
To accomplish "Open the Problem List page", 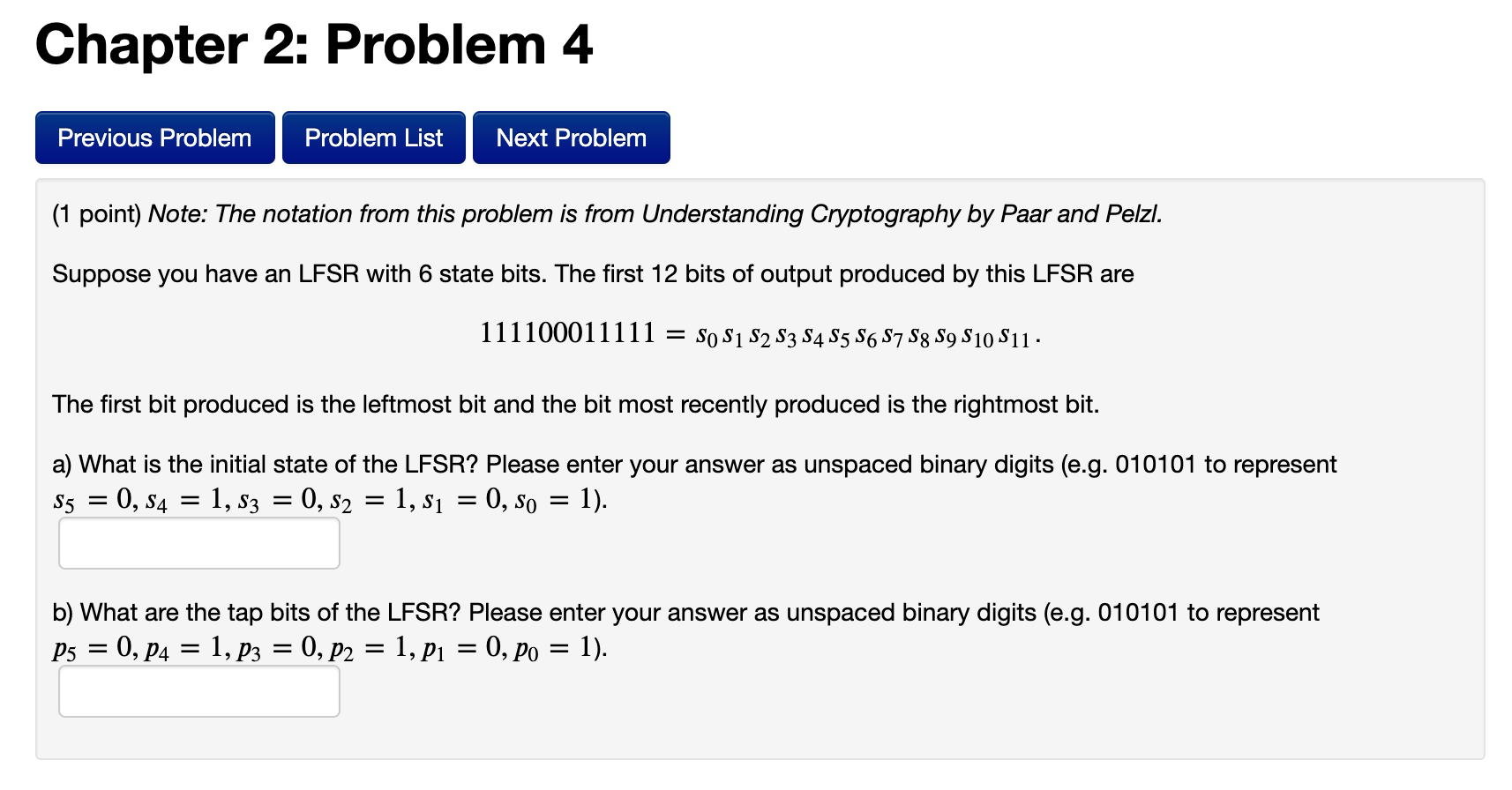I will pos(373,138).
